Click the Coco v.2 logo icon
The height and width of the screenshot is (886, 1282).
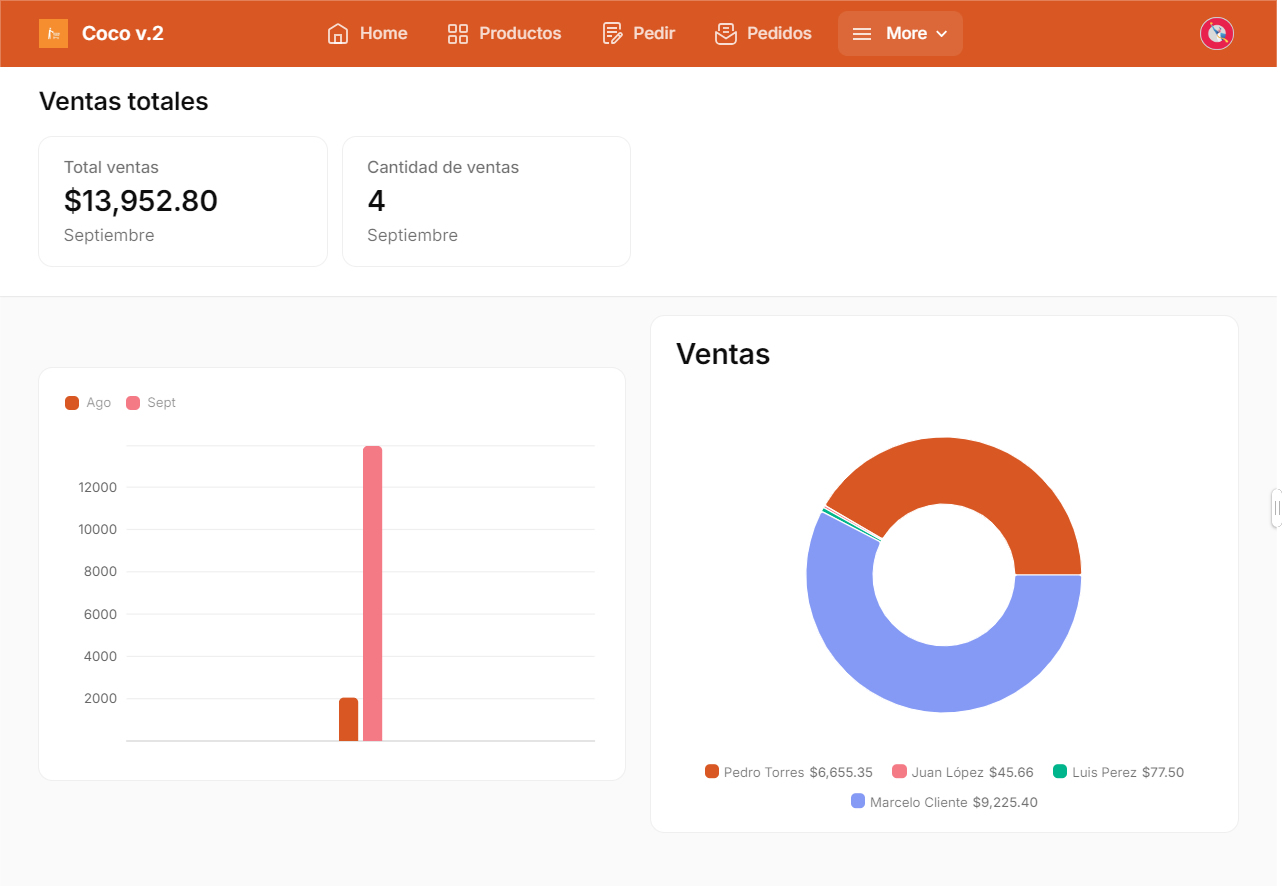pos(53,33)
